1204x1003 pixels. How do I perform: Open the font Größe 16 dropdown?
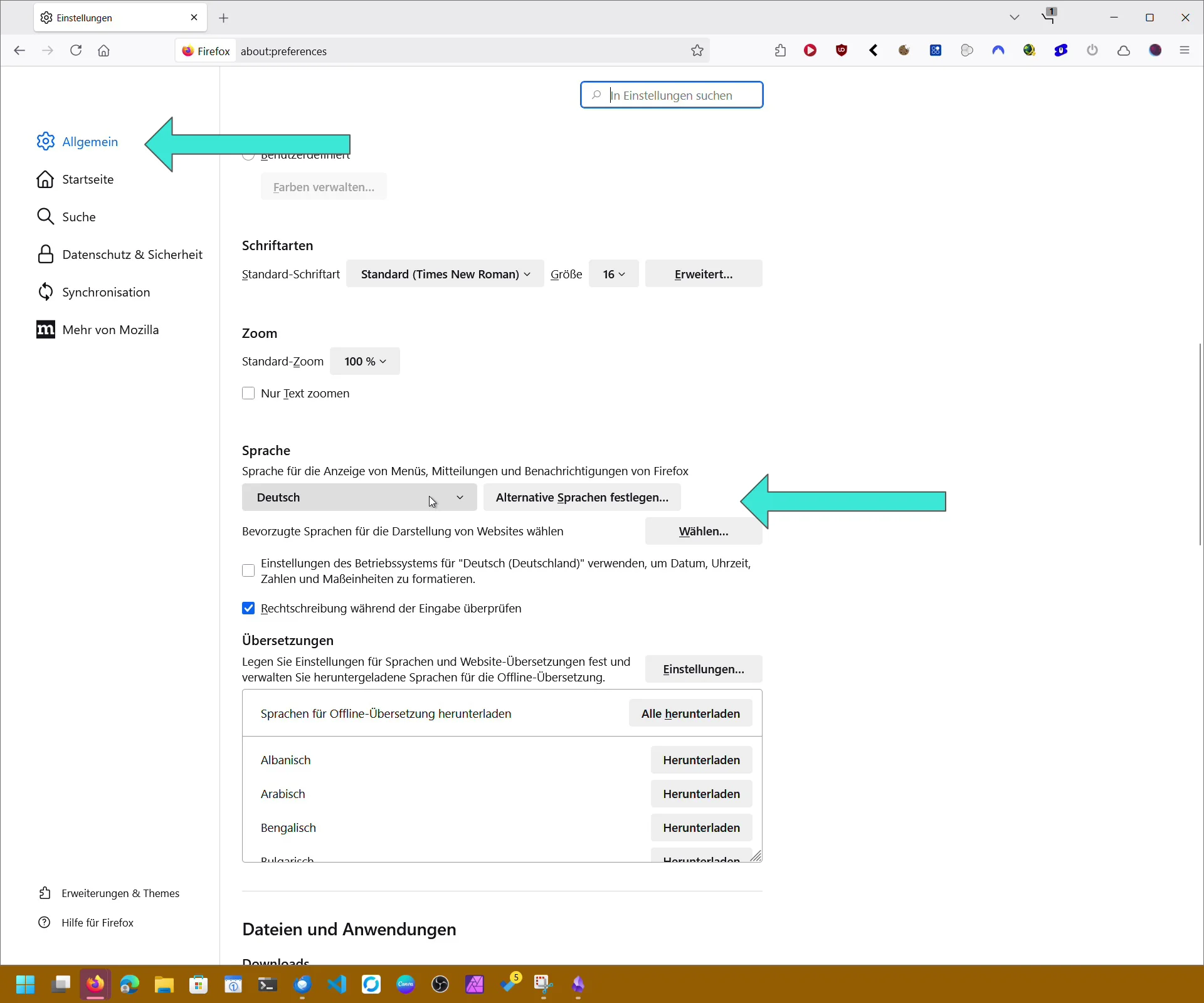613,274
